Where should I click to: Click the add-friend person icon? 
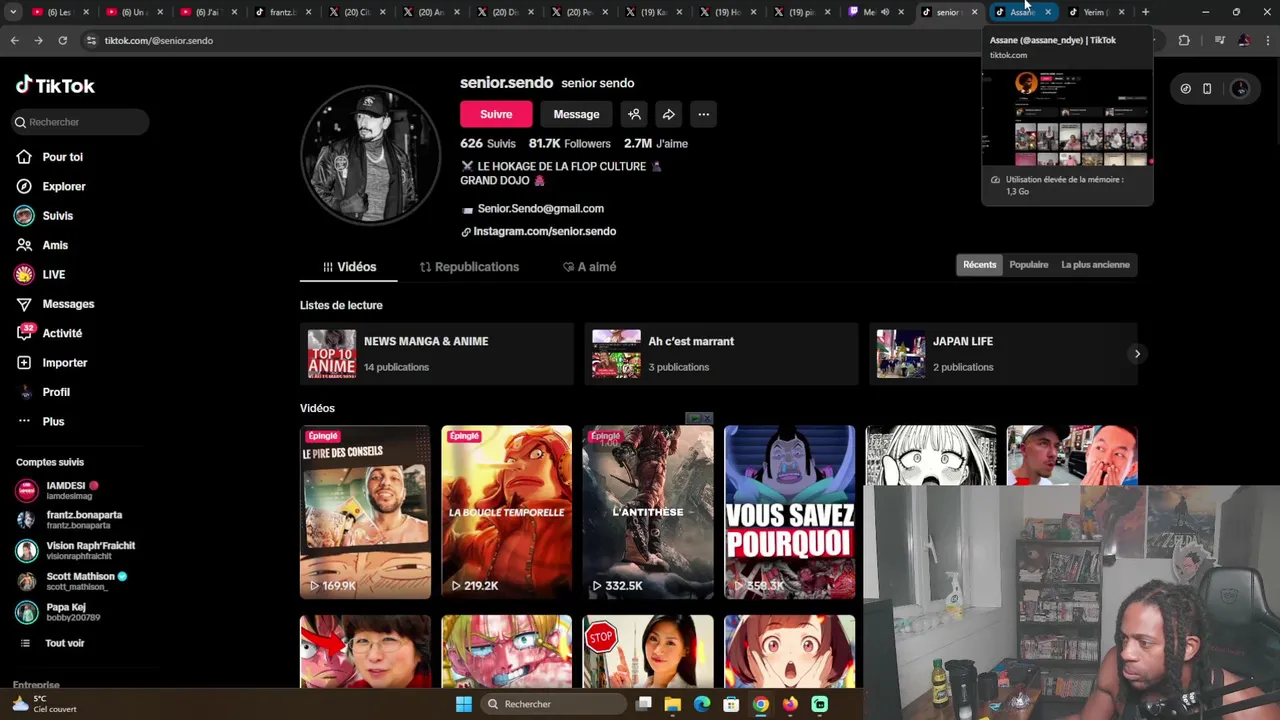click(x=634, y=114)
